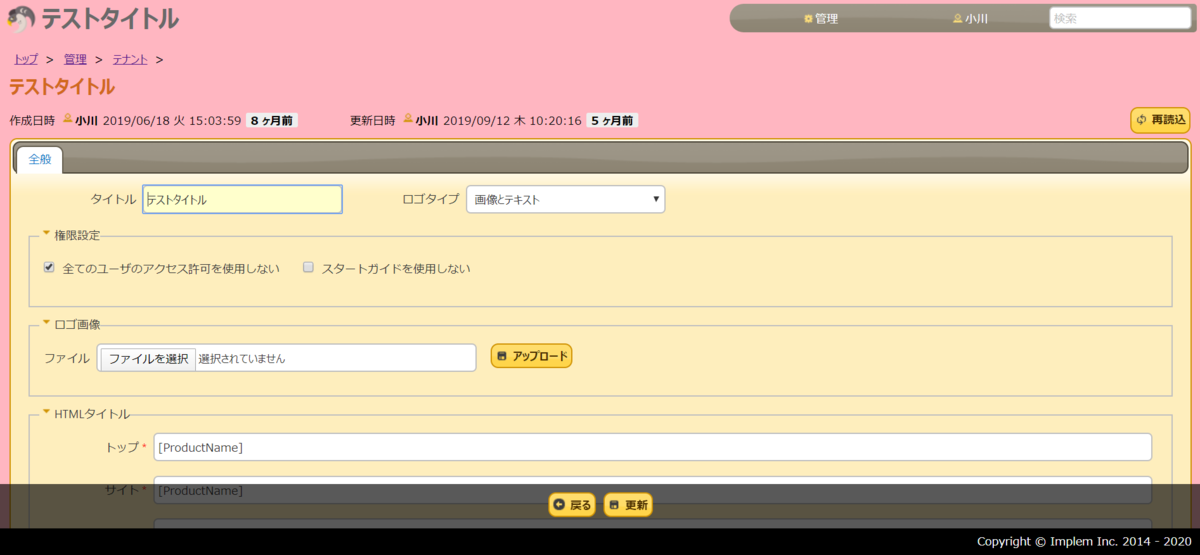This screenshot has width=1200, height=555.
Task: Click the 5ヶ月前 update age label
Action: (612, 120)
